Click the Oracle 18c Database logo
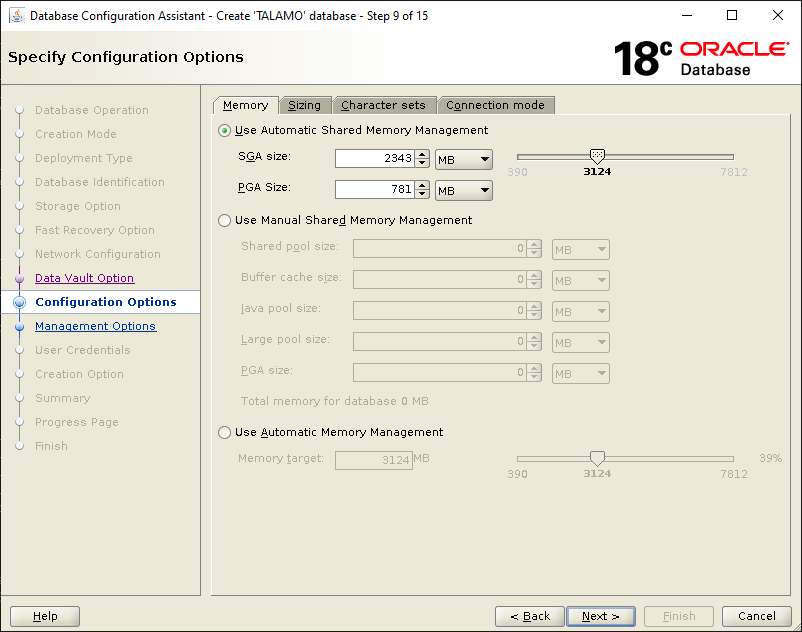Viewport: 802px width, 632px height. [701, 58]
